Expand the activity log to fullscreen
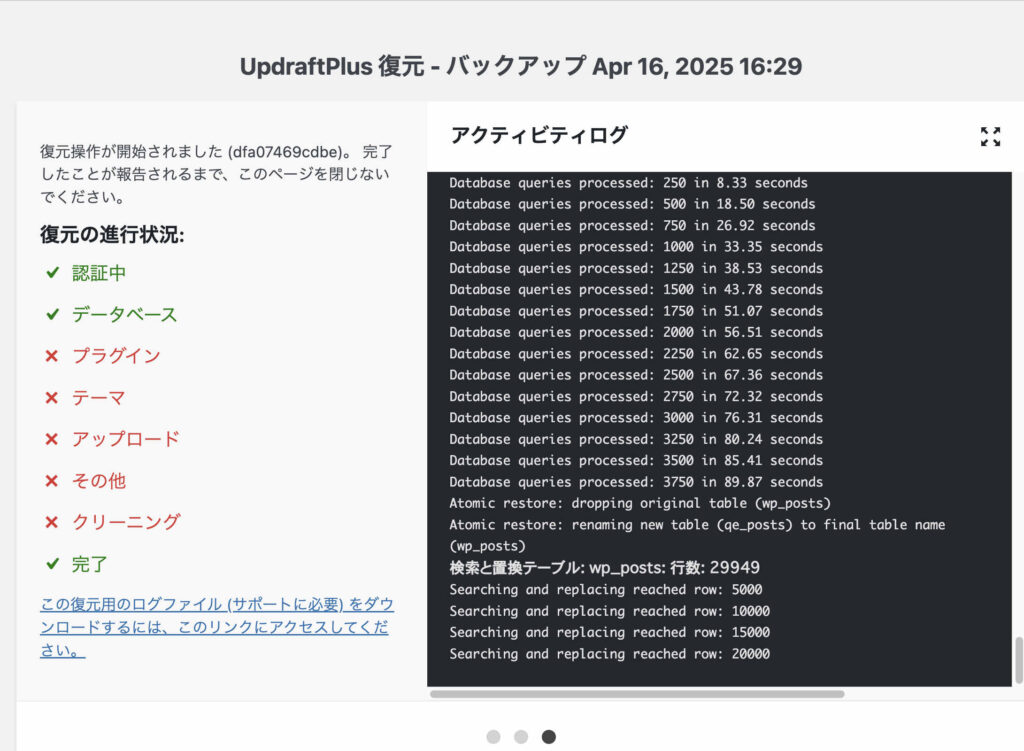The image size is (1024, 751). coord(990,136)
